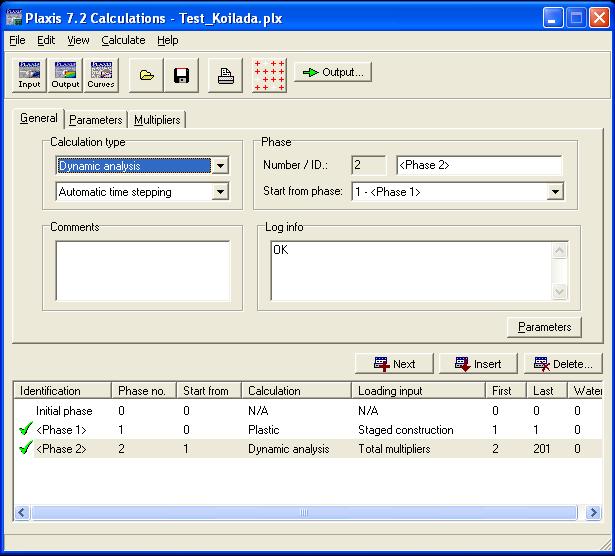Screen dimensions: 615x556
Task: Open the Help menu
Action: (167, 40)
